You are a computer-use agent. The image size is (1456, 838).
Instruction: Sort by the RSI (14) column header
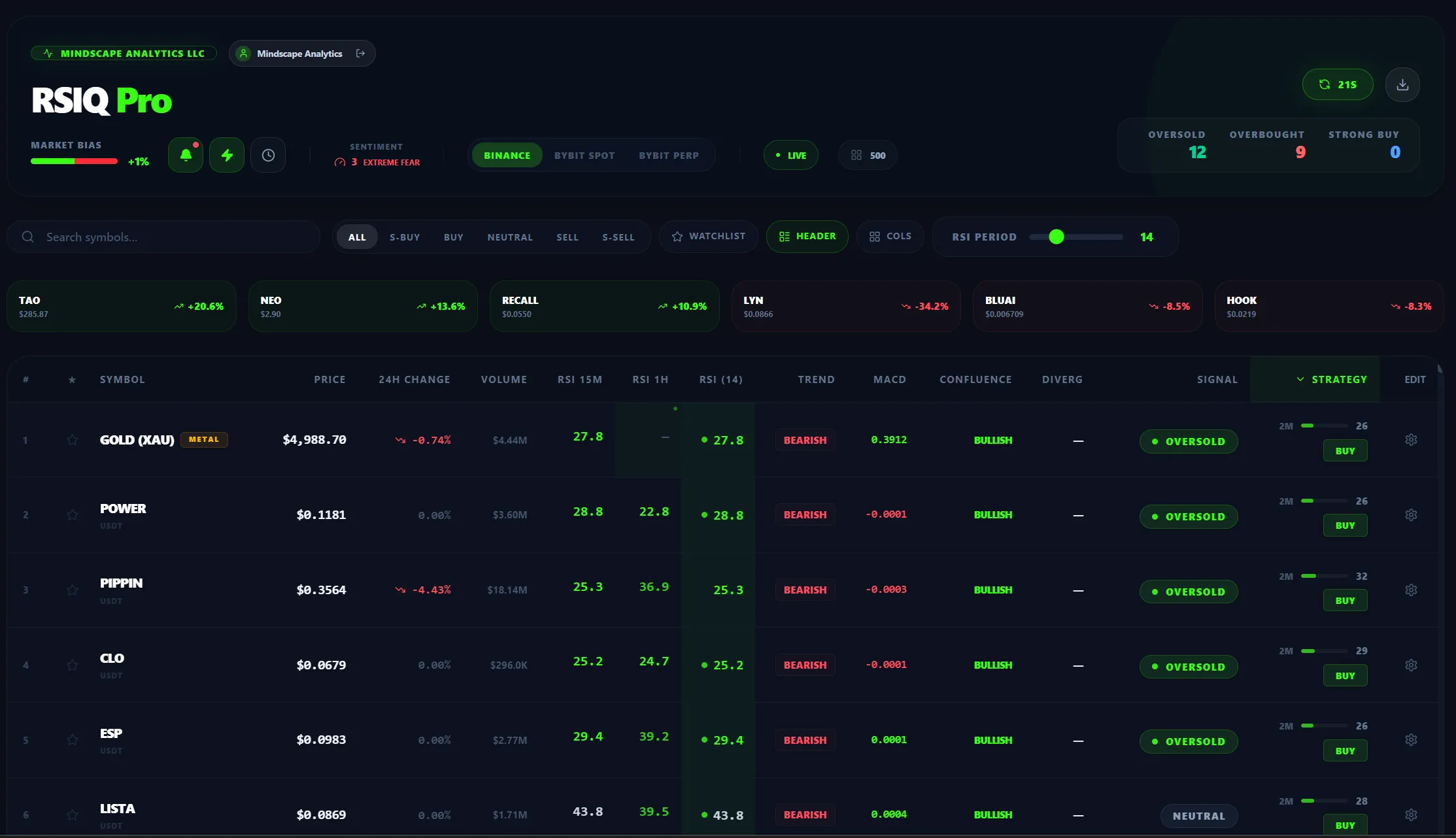click(x=721, y=380)
